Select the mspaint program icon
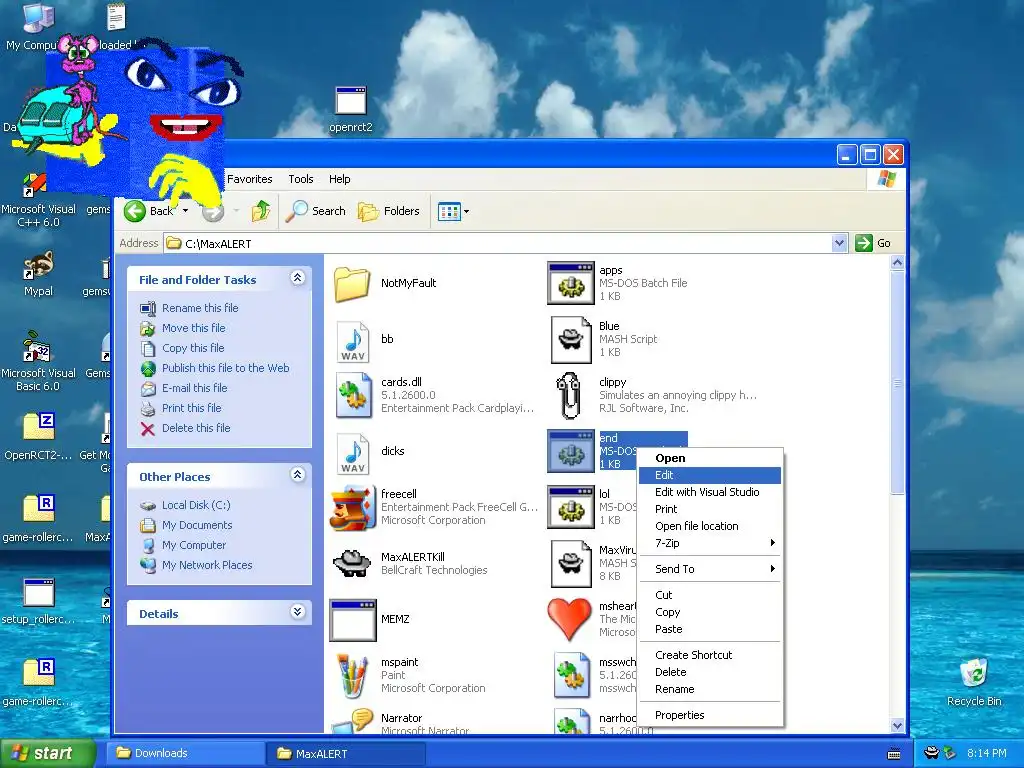1024x768 pixels. click(x=353, y=676)
